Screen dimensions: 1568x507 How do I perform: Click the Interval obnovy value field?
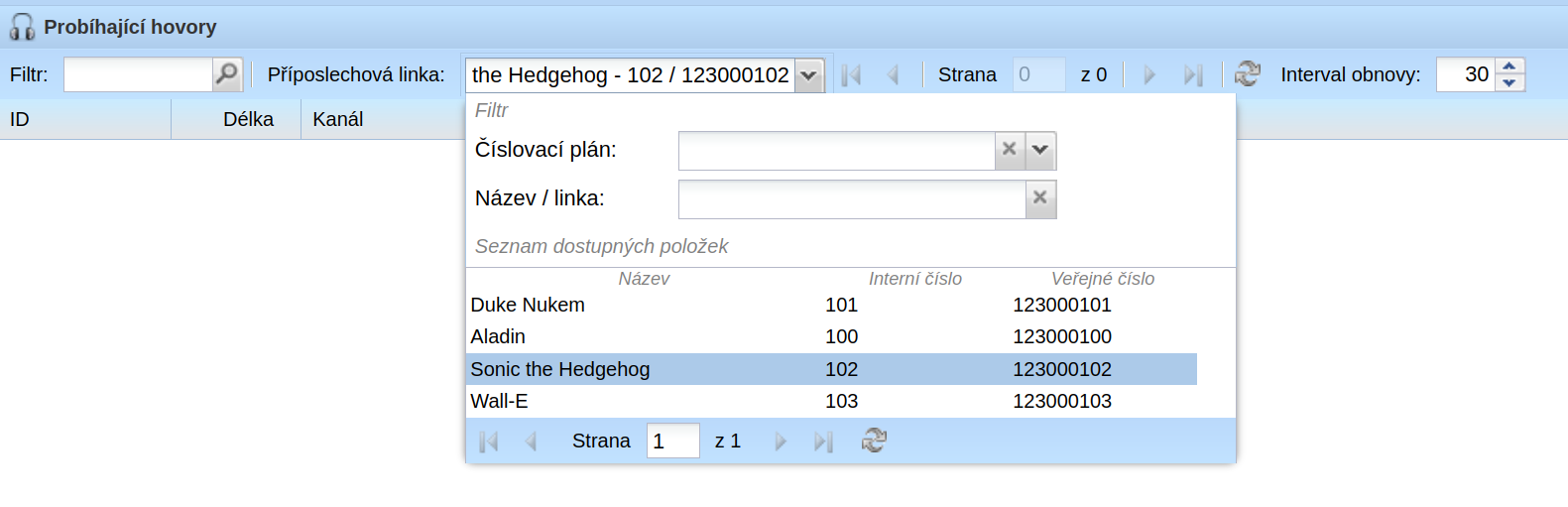[x=1466, y=74]
